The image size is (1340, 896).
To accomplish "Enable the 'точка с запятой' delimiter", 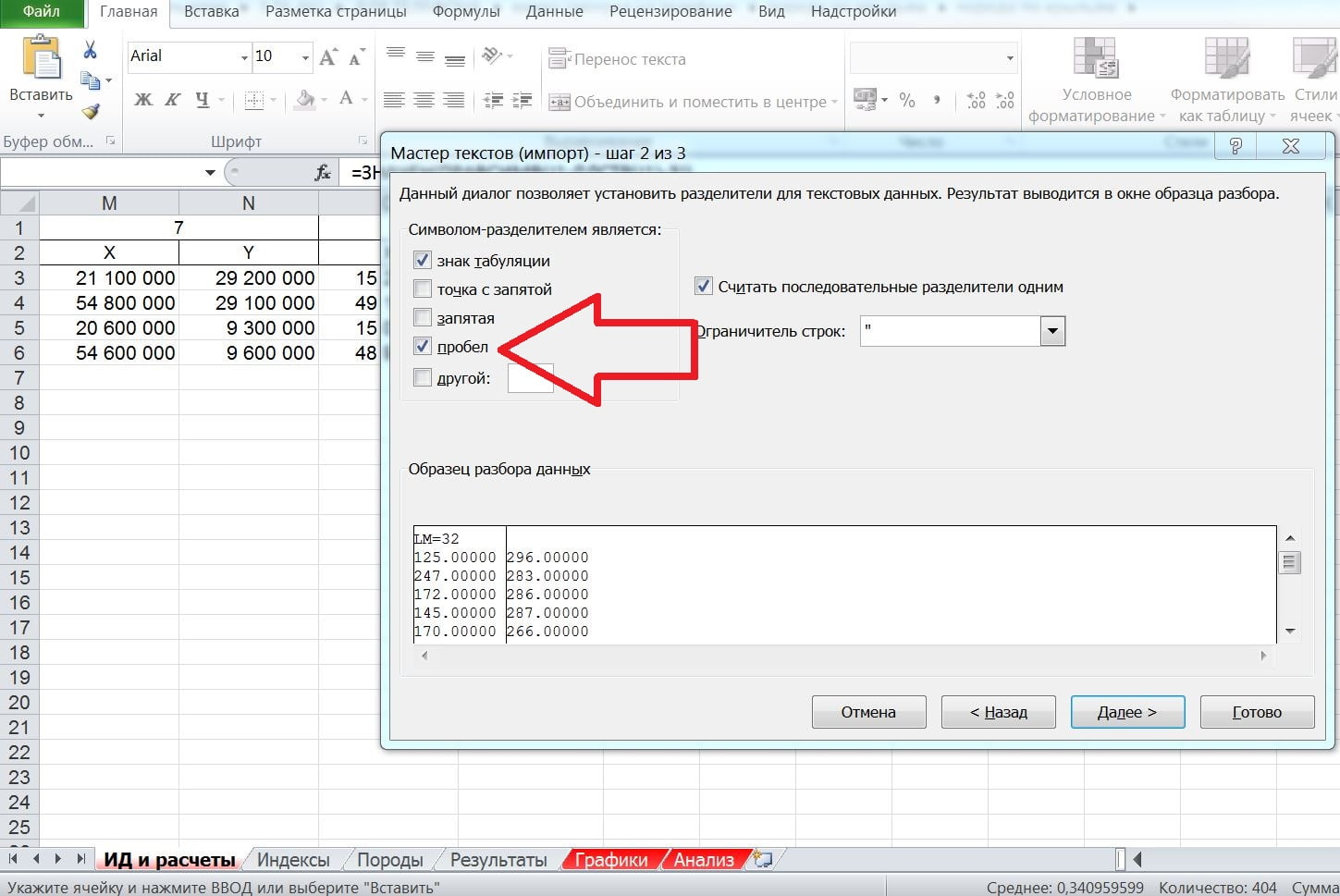I will pyautogui.click(x=423, y=289).
